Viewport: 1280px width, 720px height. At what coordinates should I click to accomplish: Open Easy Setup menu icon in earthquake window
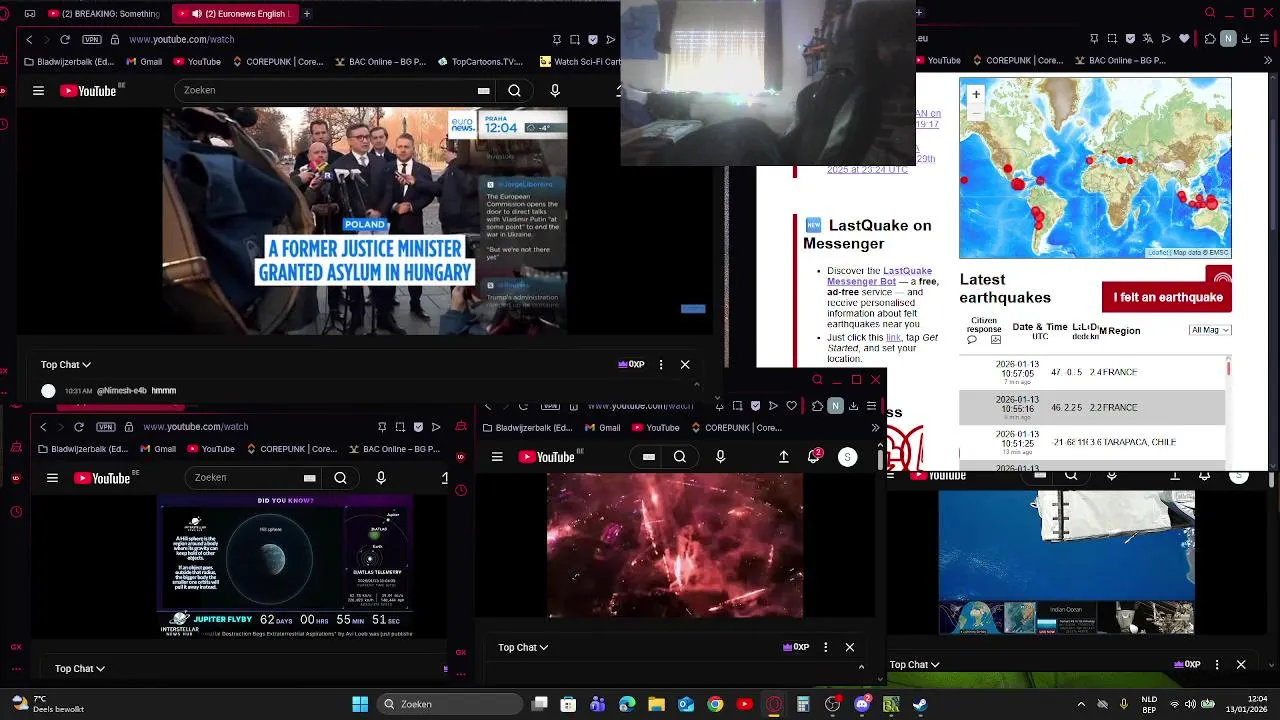(x=1265, y=39)
